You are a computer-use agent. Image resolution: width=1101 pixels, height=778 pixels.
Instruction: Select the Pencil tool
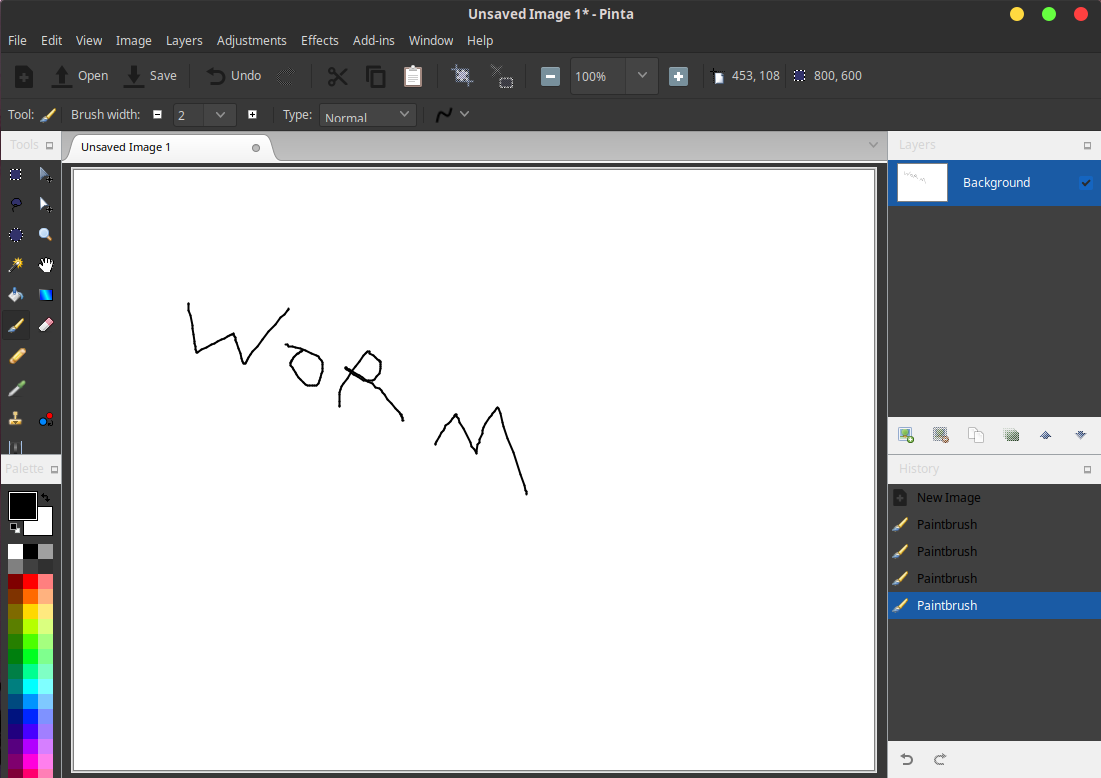tap(17, 356)
